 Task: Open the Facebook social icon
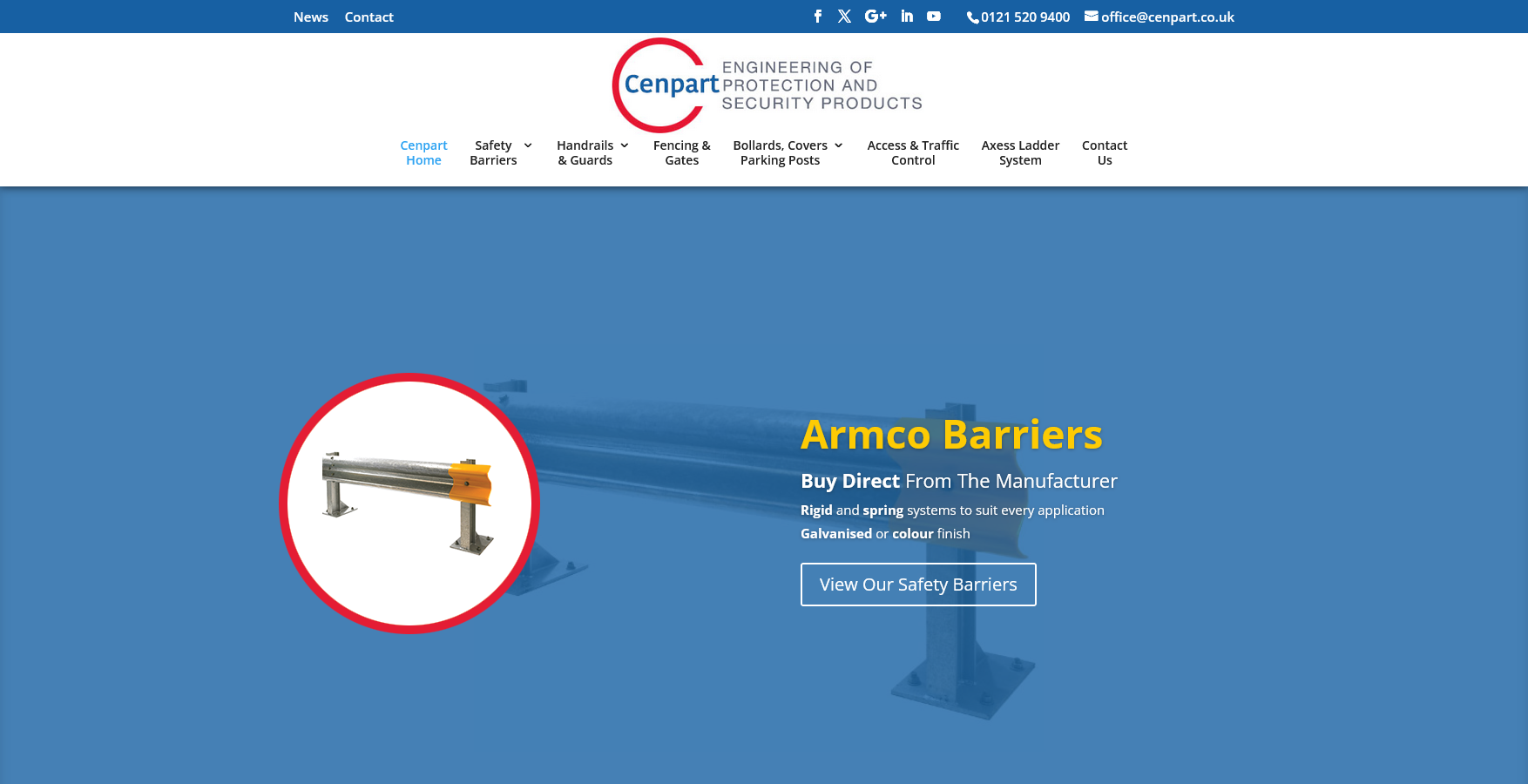point(817,17)
